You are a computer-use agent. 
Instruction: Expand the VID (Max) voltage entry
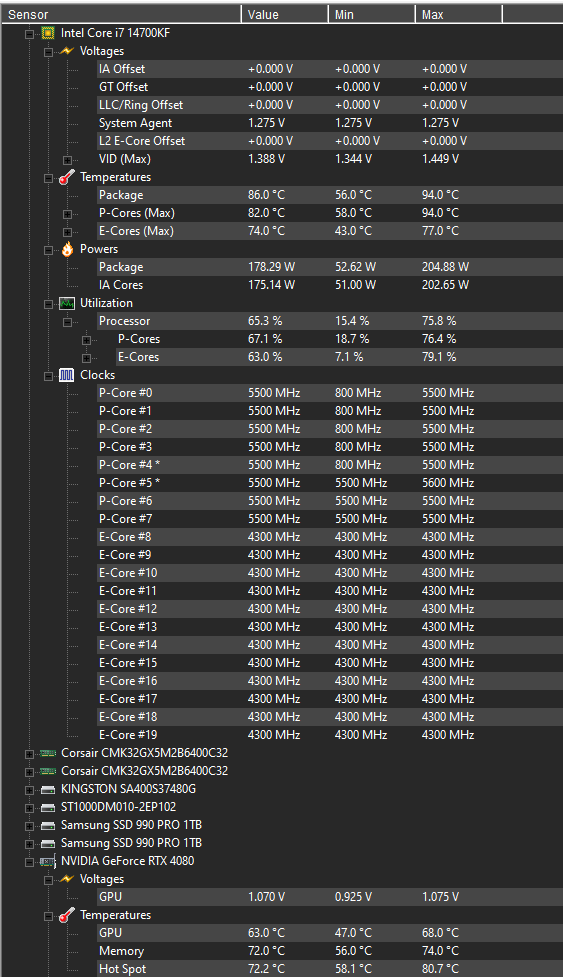[x=67, y=160]
